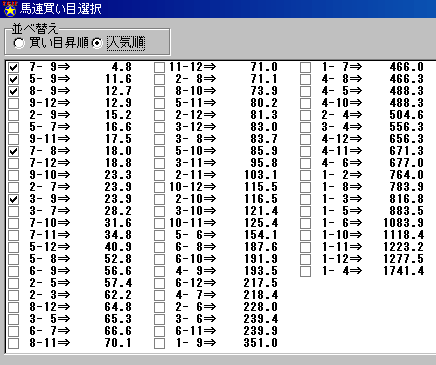Check the 1-7 bet checkbox
This screenshot has height=365, width=436.
(305, 67)
